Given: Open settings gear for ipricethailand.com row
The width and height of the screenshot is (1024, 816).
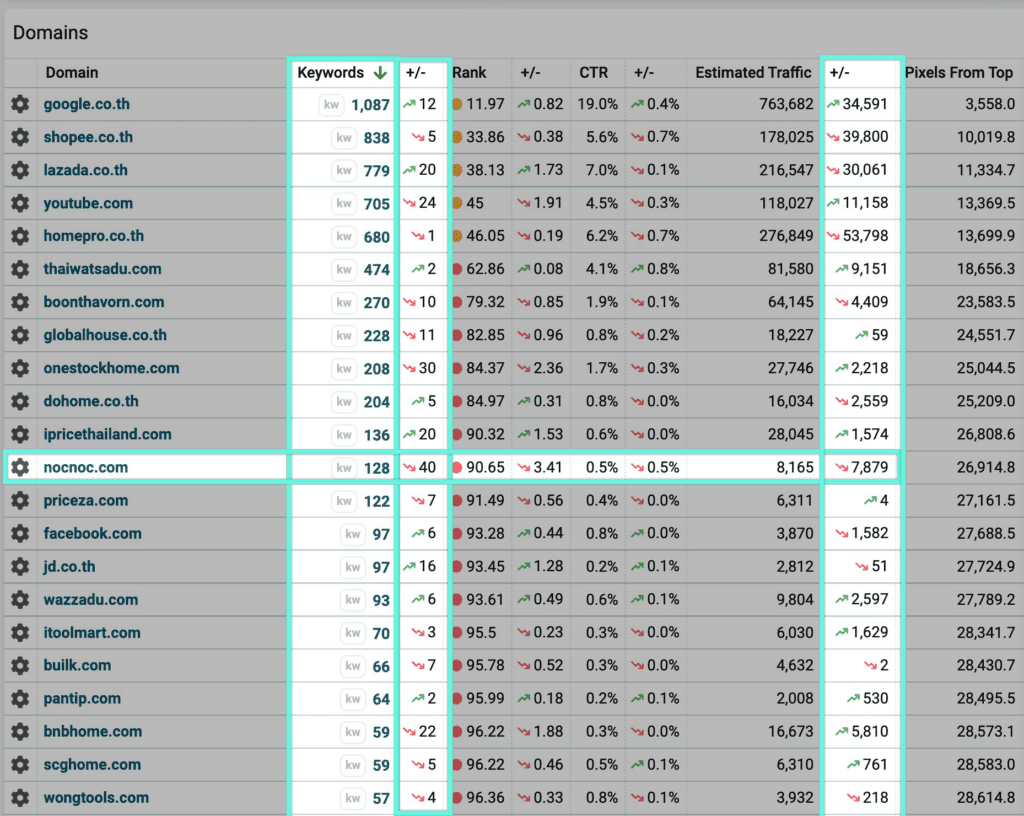Looking at the screenshot, I should point(20,434).
